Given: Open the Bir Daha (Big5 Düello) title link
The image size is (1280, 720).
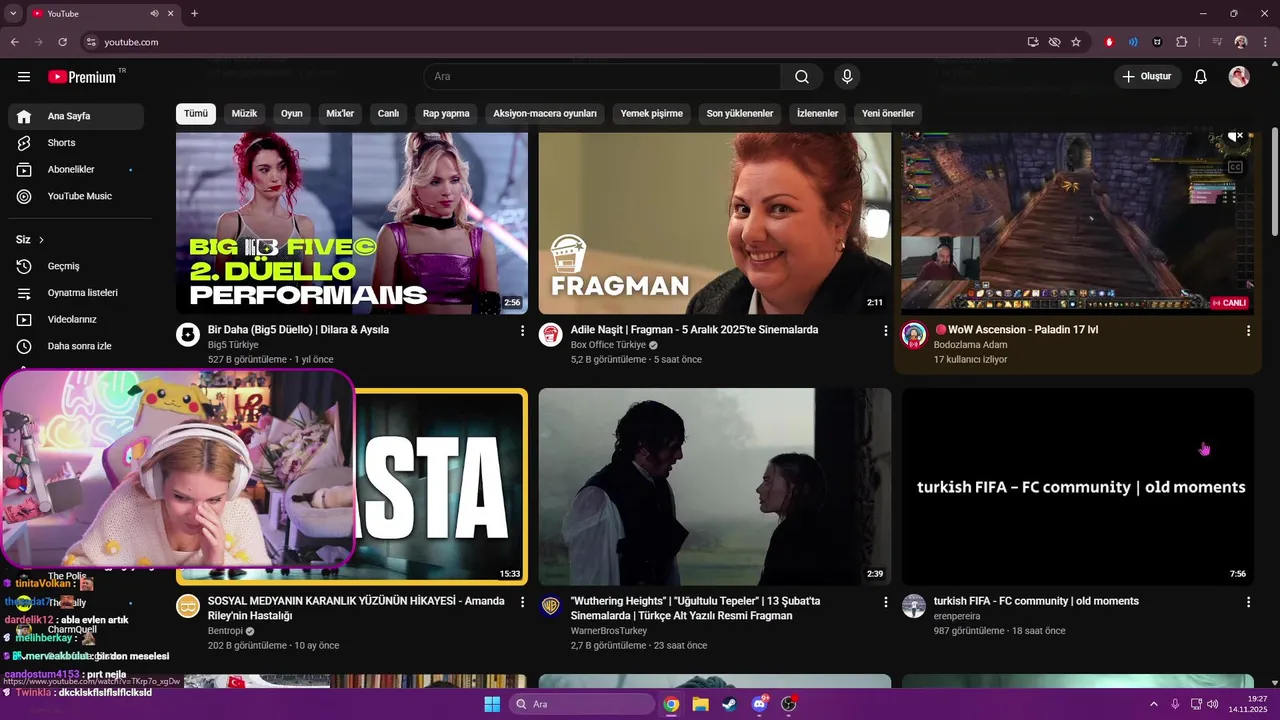Looking at the screenshot, I should pos(298,330).
